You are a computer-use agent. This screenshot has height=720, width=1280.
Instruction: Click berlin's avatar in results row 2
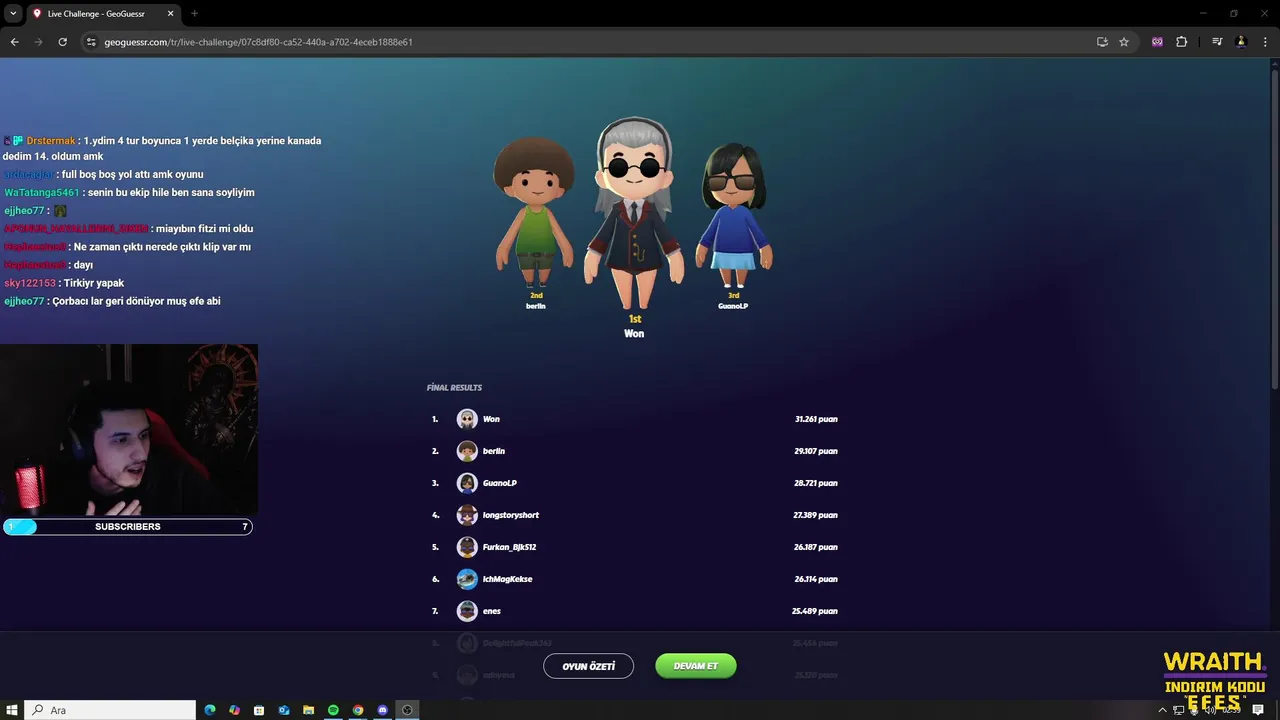click(467, 451)
